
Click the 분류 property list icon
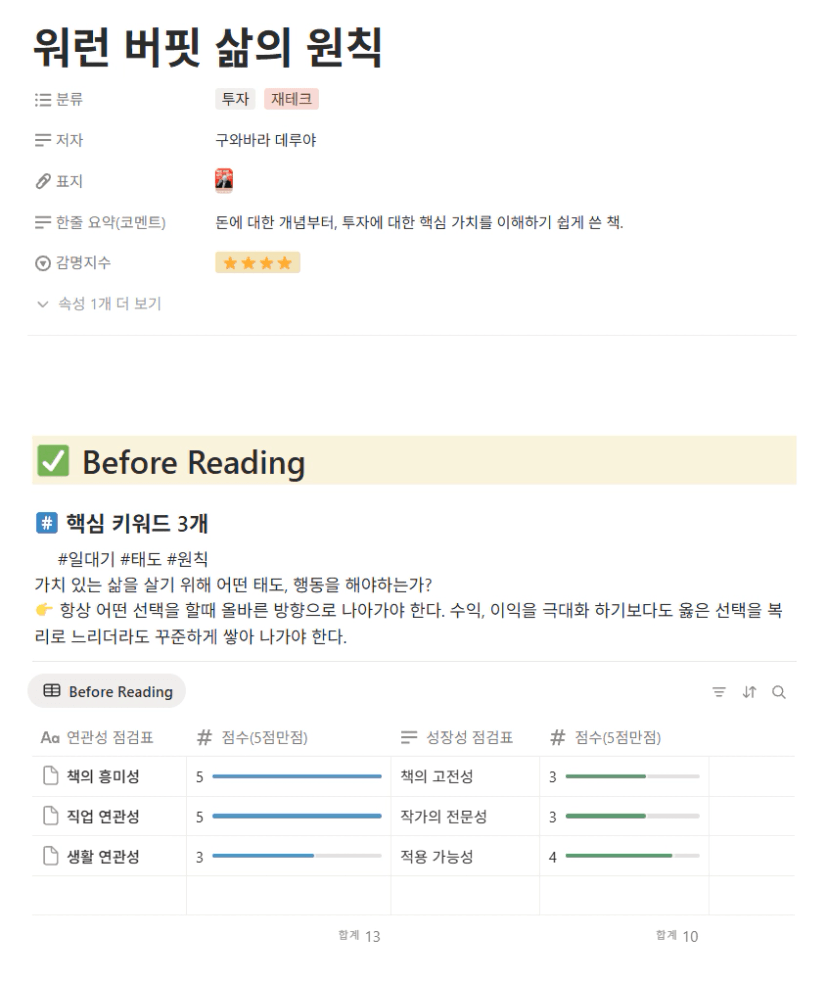point(42,99)
